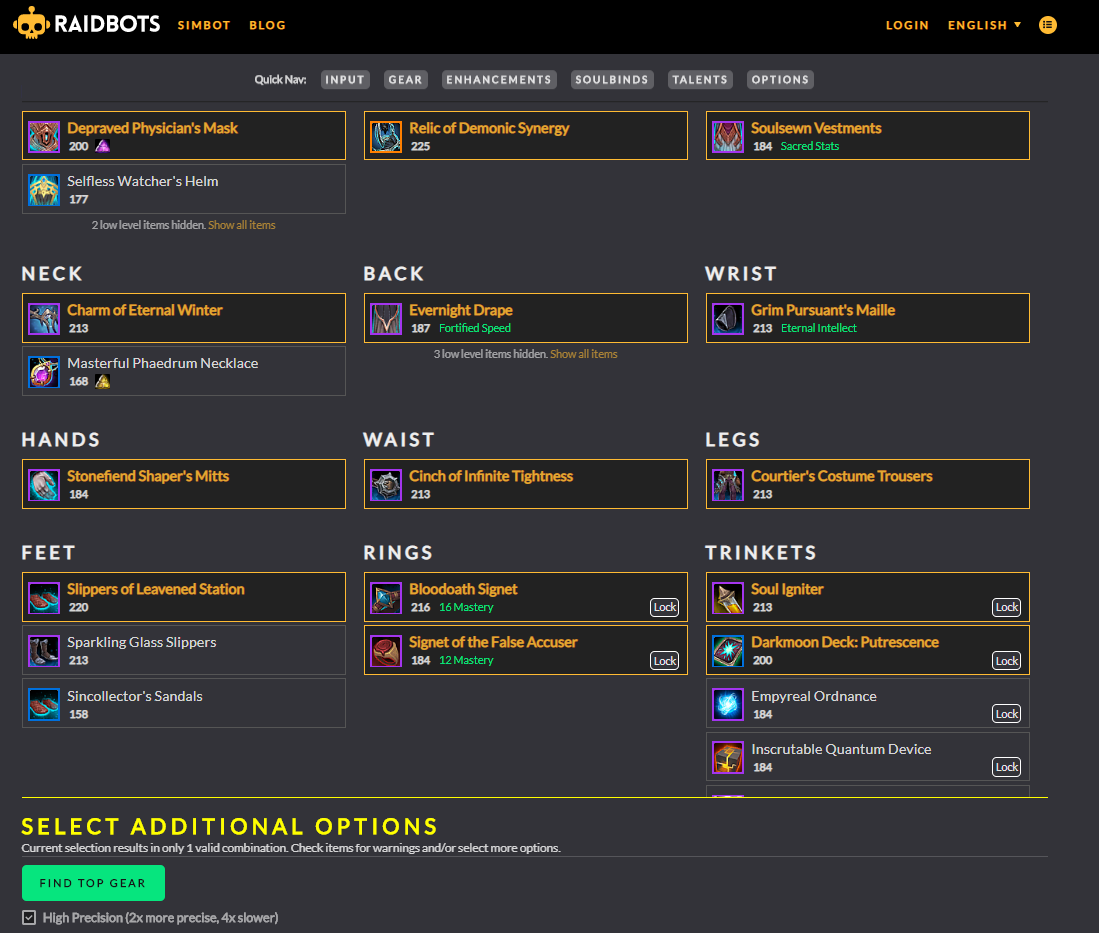The height and width of the screenshot is (933, 1099).
Task: Click Sparkling Glass Slippers icon
Action: pyautogui.click(x=43, y=651)
